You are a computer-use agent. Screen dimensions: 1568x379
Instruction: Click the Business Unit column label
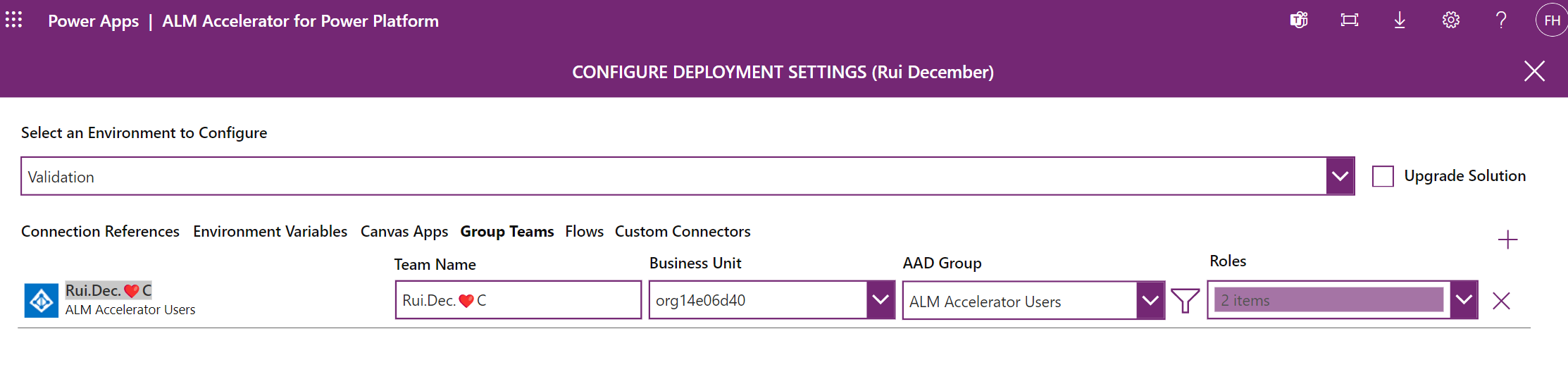(x=695, y=263)
